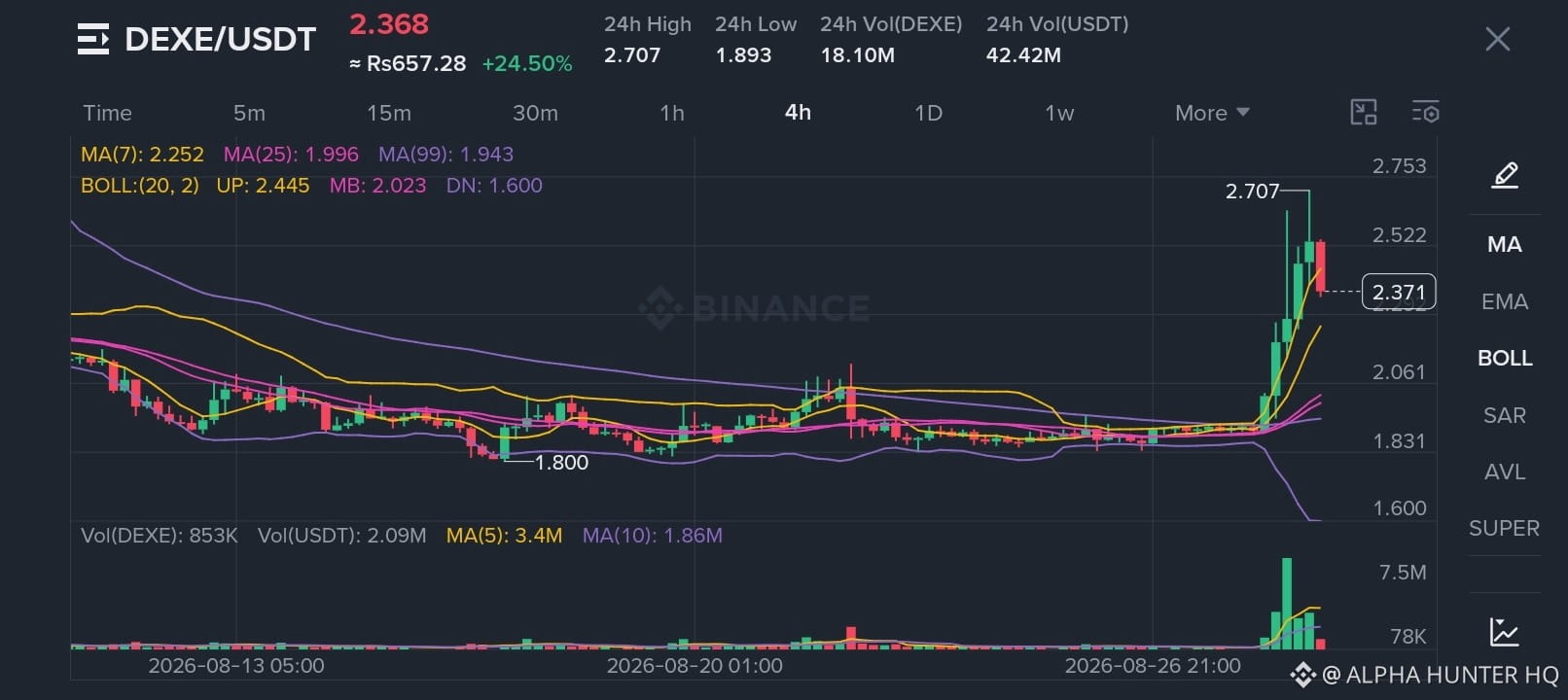Click the 2026-08-13 05:00 date label
The image size is (1568, 700).
coord(236,666)
